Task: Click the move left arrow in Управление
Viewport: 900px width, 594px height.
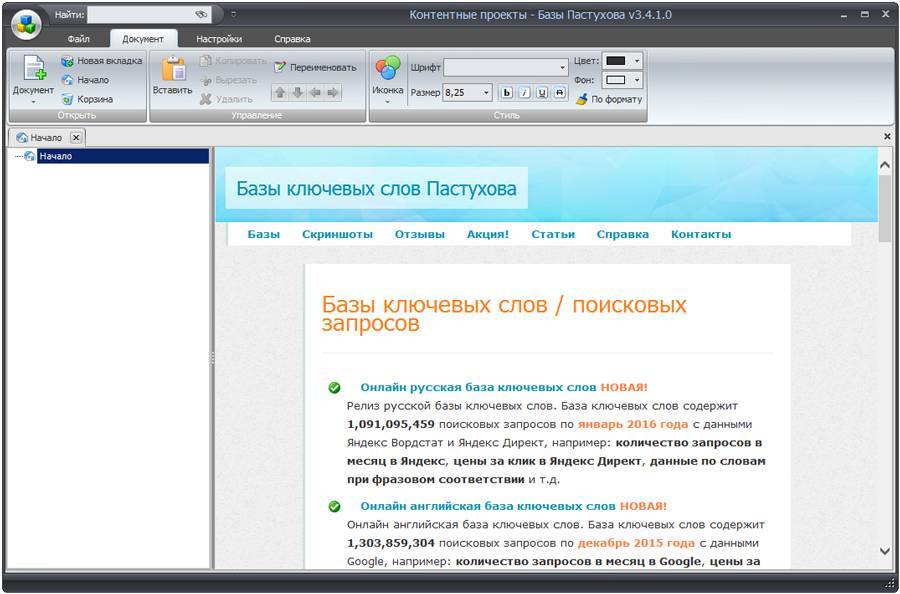Action: coord(315,92)
